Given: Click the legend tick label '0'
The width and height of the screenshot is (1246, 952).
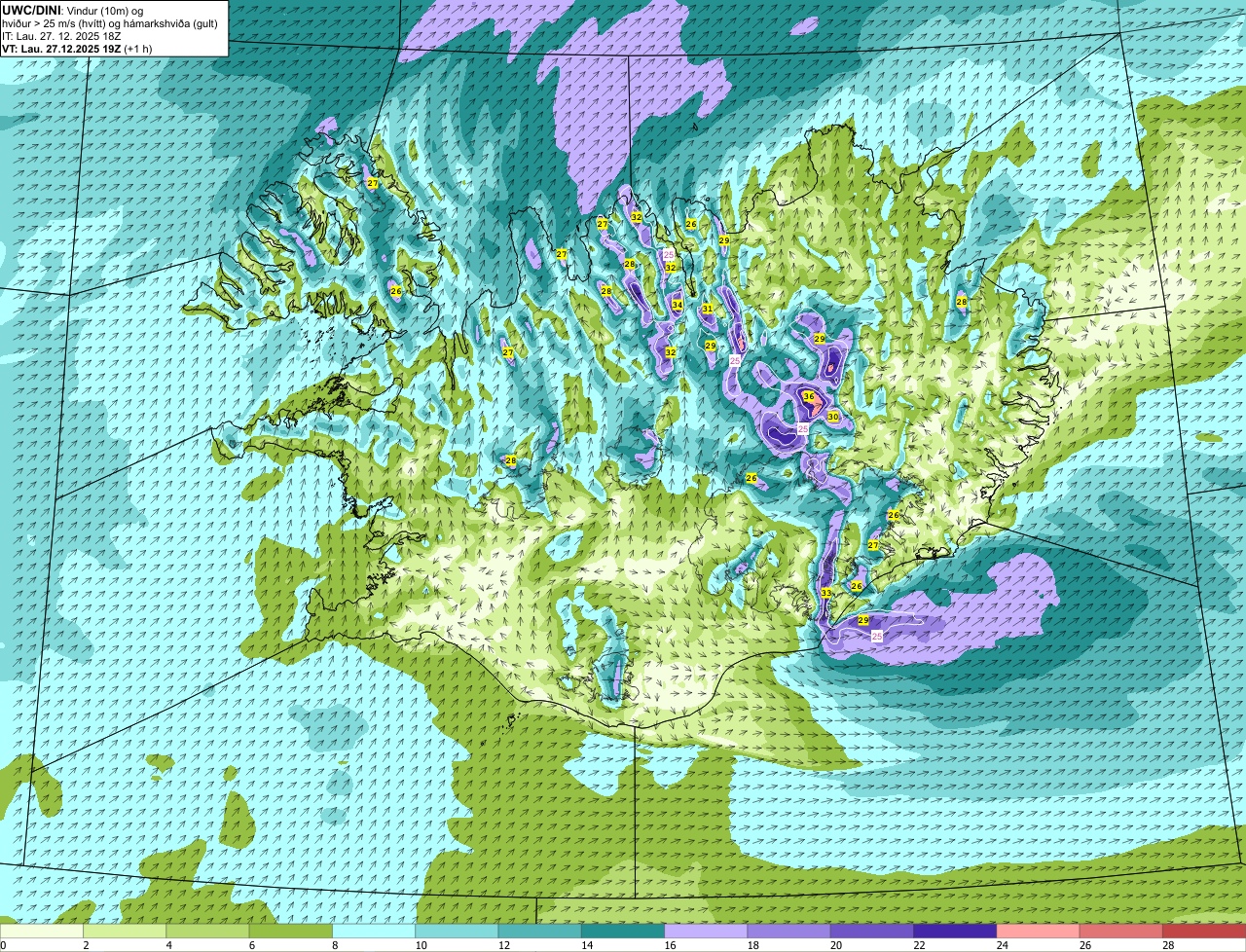Looking at the screenshot, I should 4,945.
